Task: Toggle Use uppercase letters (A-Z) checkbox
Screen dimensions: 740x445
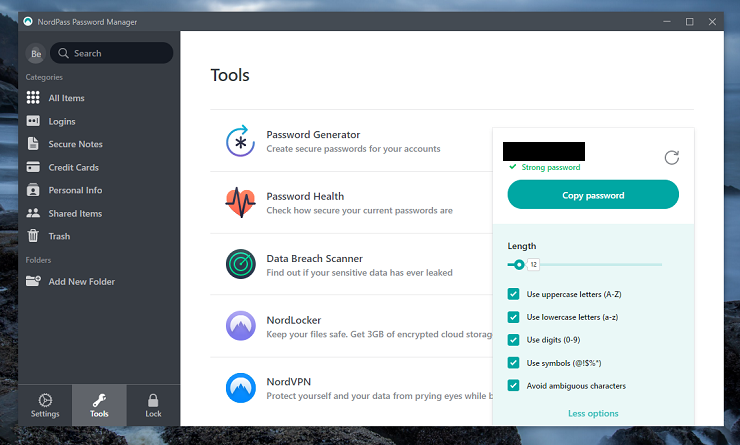Action: (513, 294)
